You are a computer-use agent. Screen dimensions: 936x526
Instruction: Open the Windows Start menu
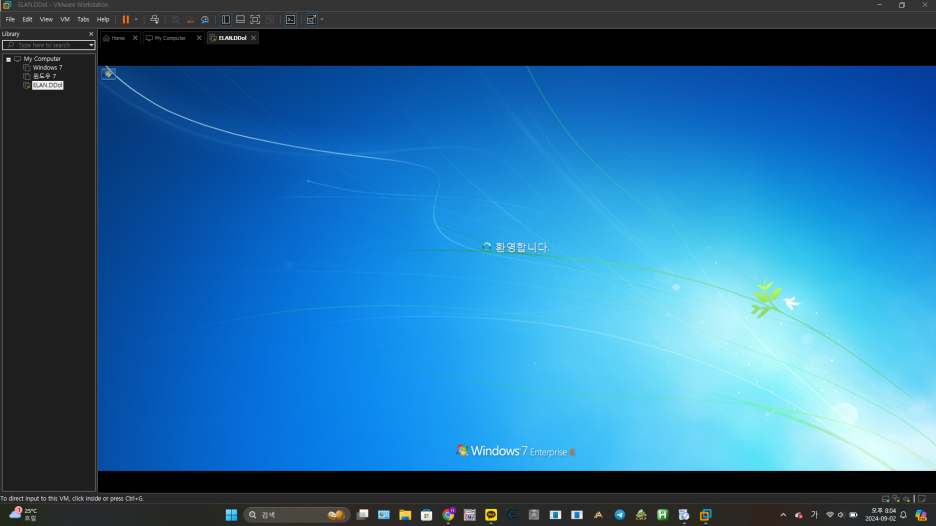(231, 515)
